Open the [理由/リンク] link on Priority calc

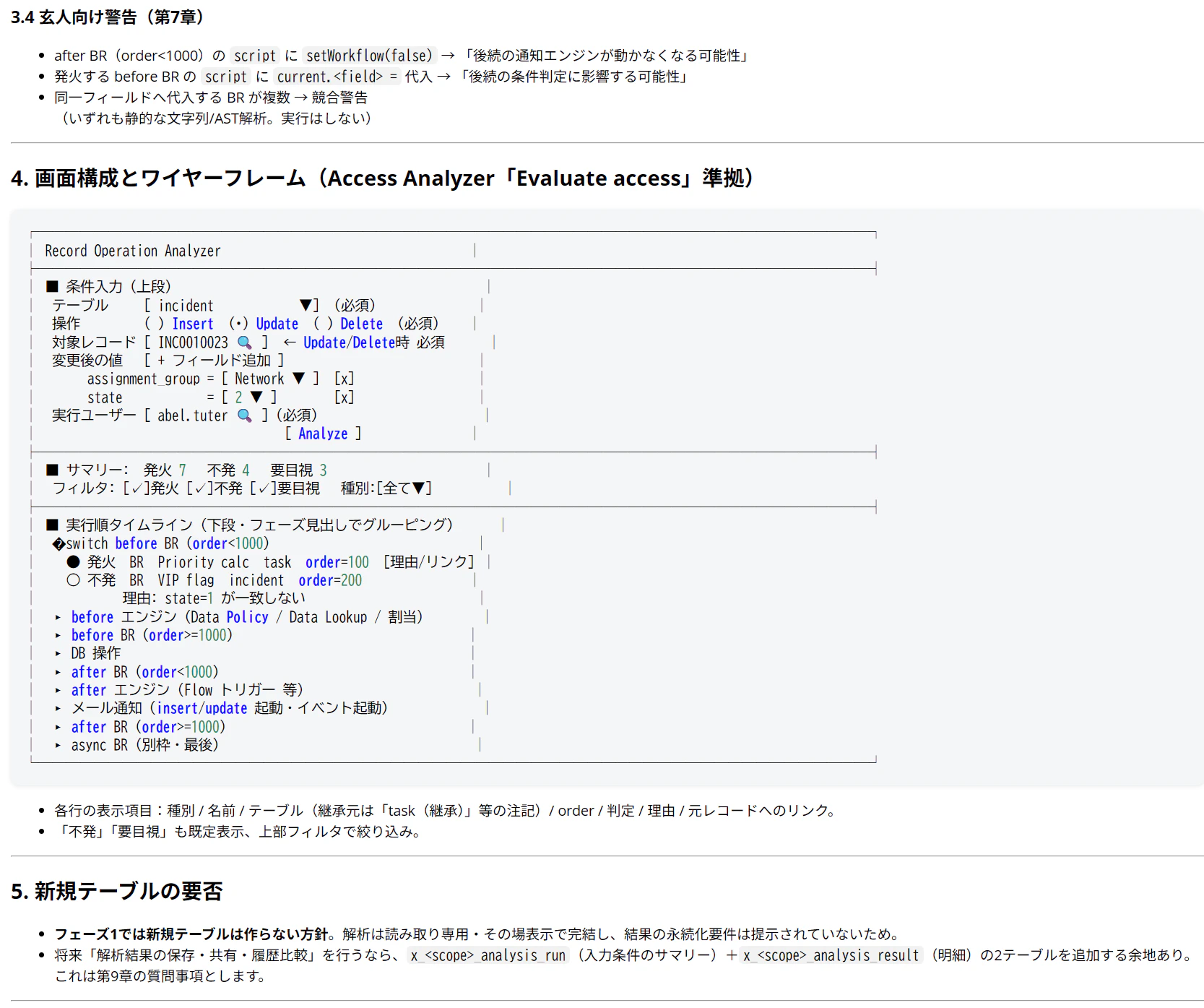(429, 562)
